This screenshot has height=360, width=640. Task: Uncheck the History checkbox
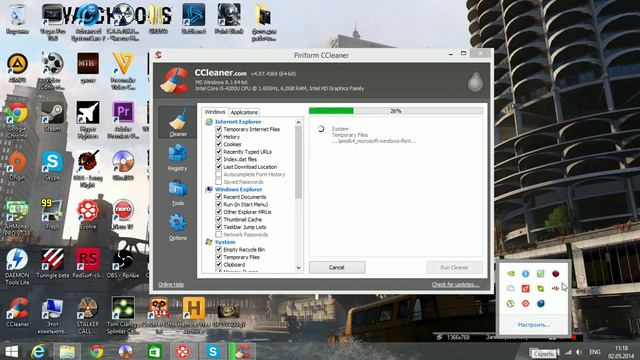tap(219, 137)
